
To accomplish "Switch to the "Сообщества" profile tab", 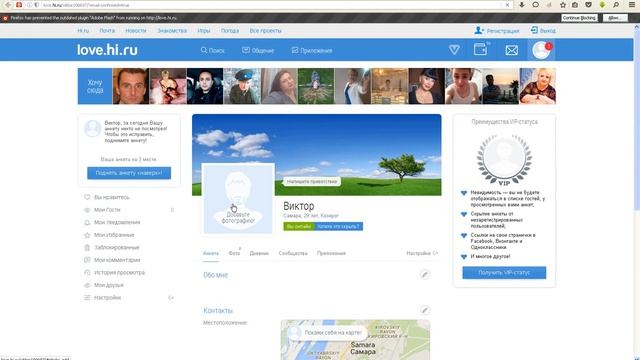I will click(x=293, y=253).
